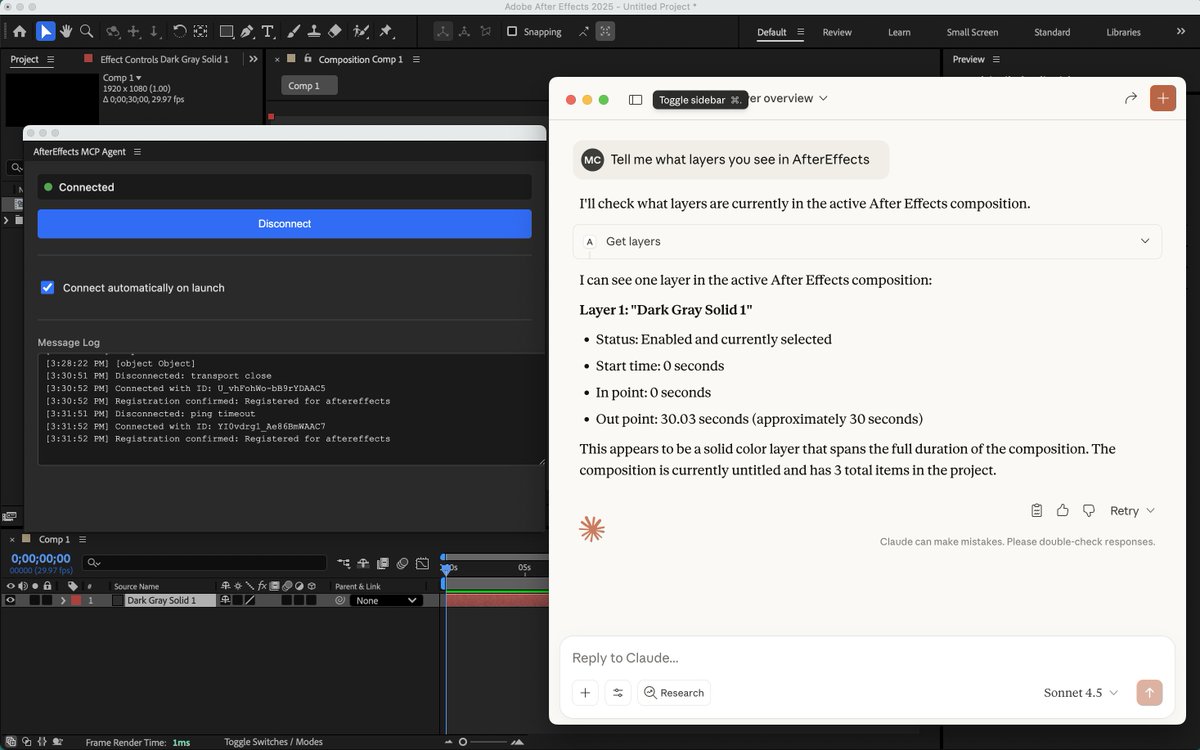Toggle the Universal snapping bounding icon
This screenshot has width=1200, height=750.
pyautogui.click(x=605, y=32)
